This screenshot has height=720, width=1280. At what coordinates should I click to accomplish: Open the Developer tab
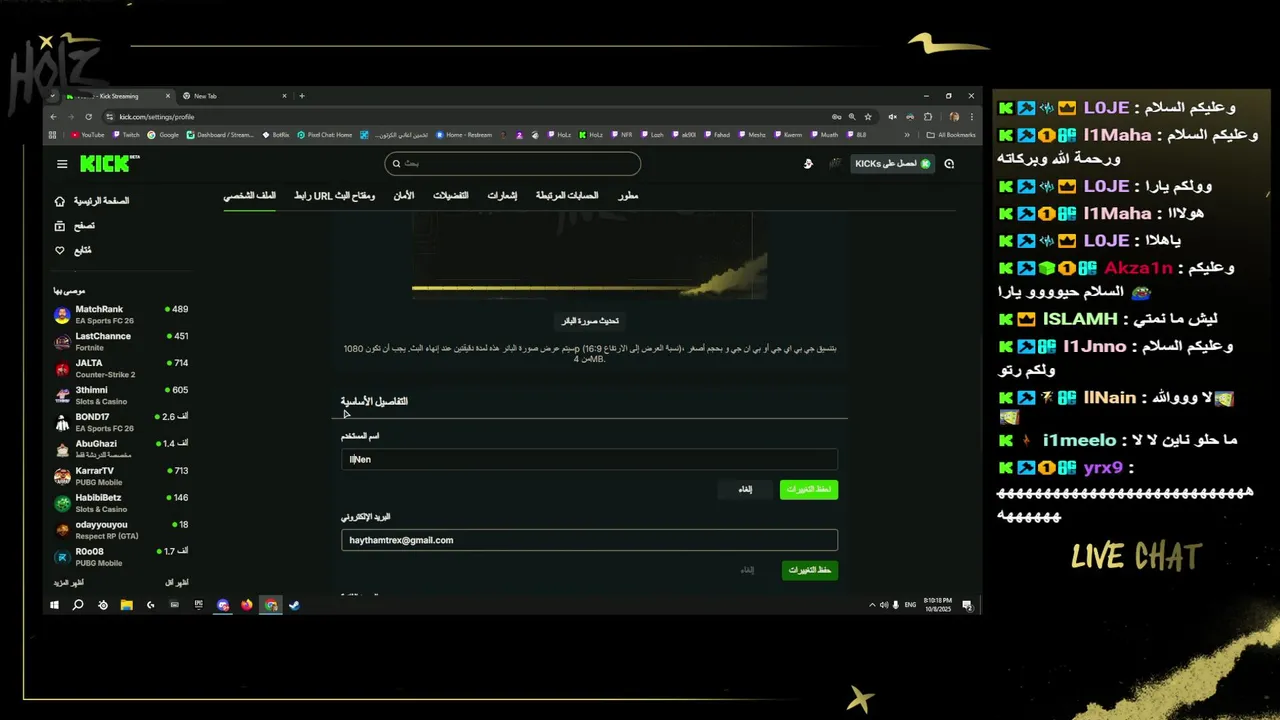coord(628,195)
